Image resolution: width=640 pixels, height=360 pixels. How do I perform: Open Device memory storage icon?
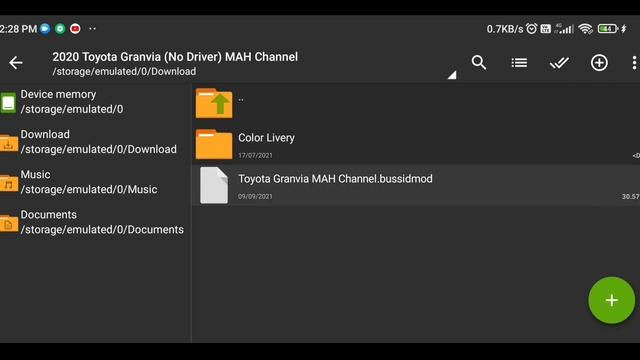tap(8, 102)
